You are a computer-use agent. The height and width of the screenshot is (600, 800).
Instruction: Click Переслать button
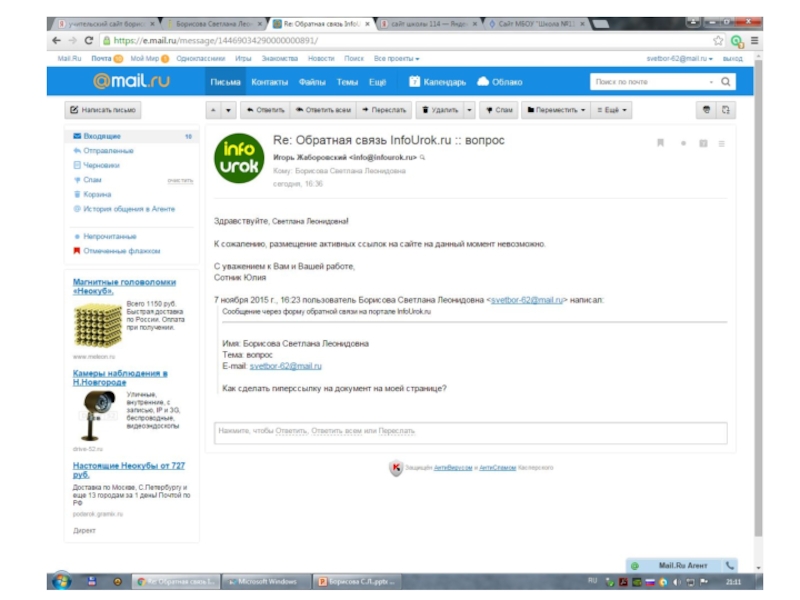384,110
